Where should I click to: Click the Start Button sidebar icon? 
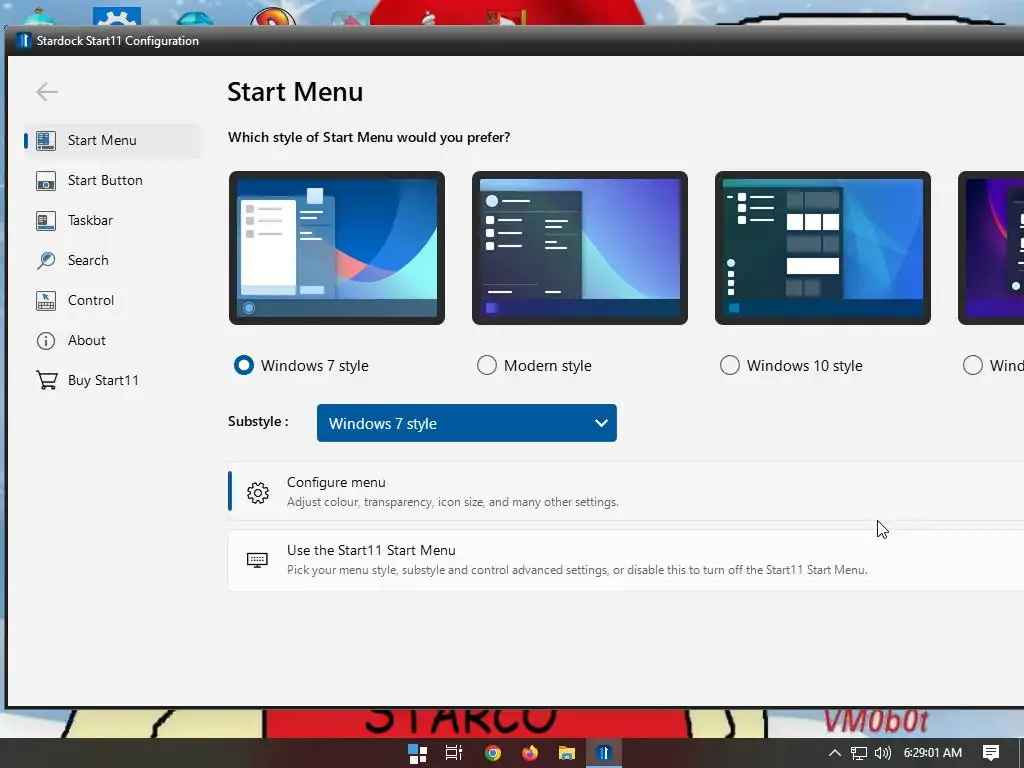[46, 181]
